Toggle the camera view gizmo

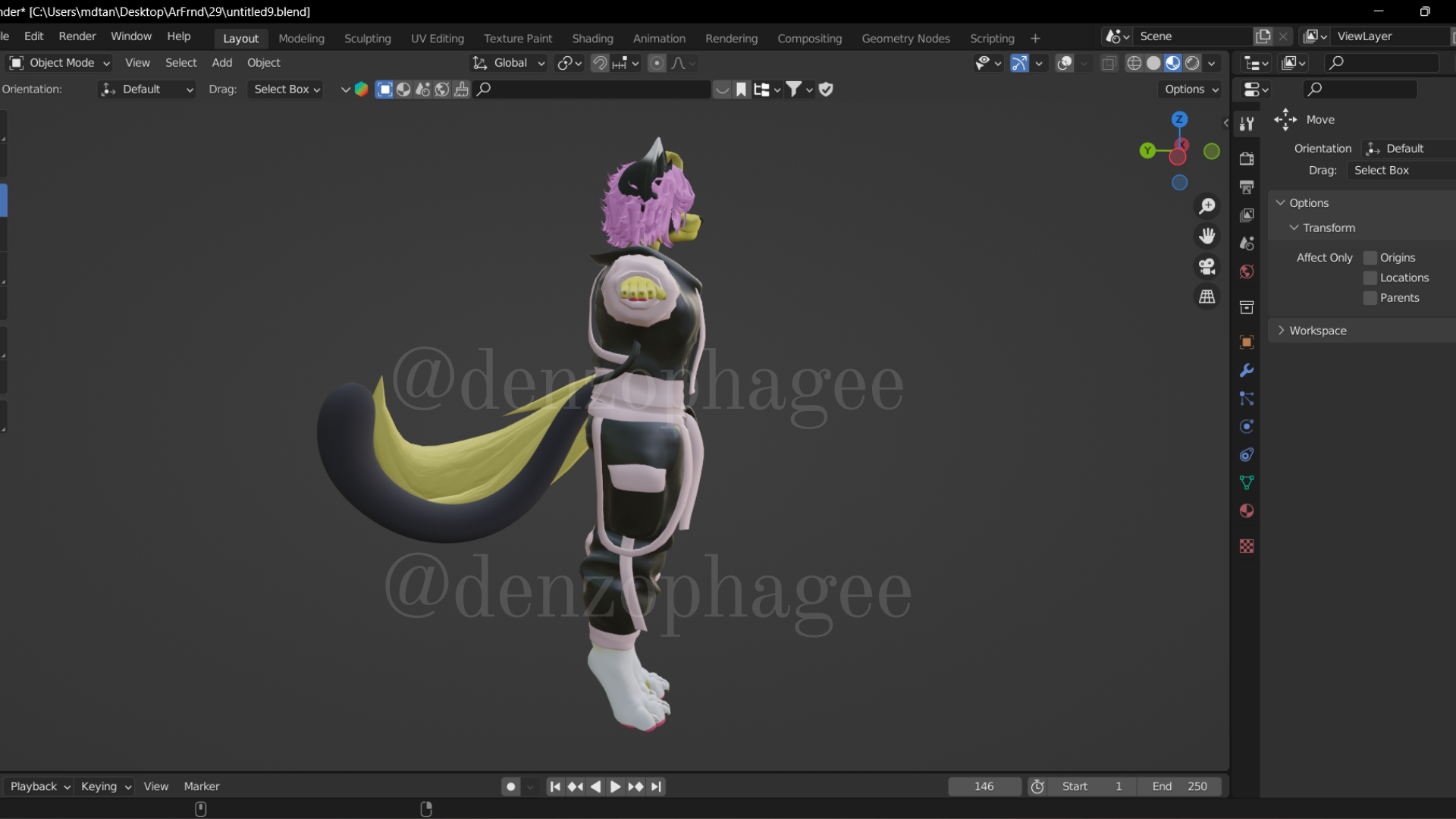[x=1207, y=267]
